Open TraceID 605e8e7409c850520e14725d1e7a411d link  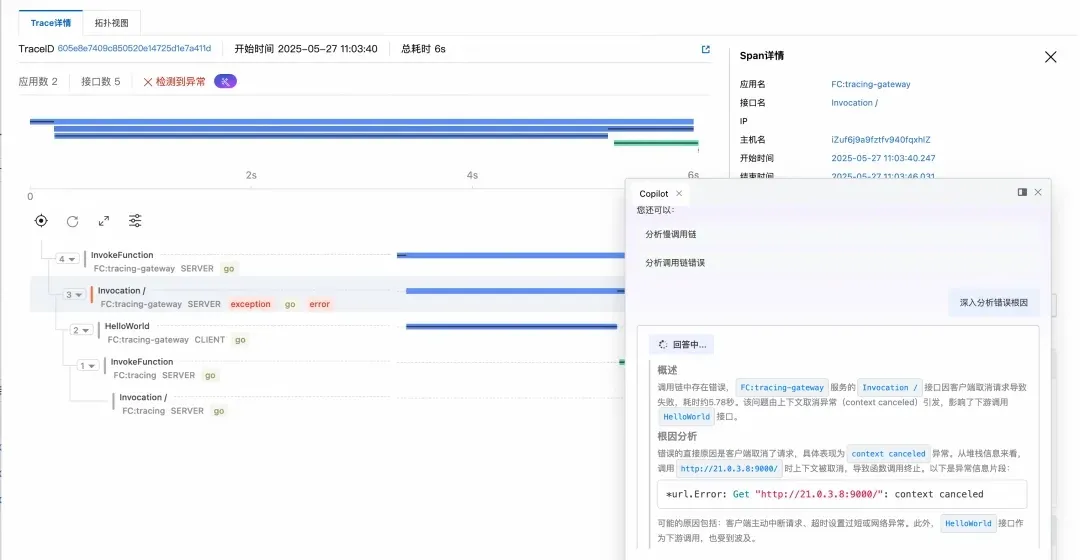coord(134,49)
